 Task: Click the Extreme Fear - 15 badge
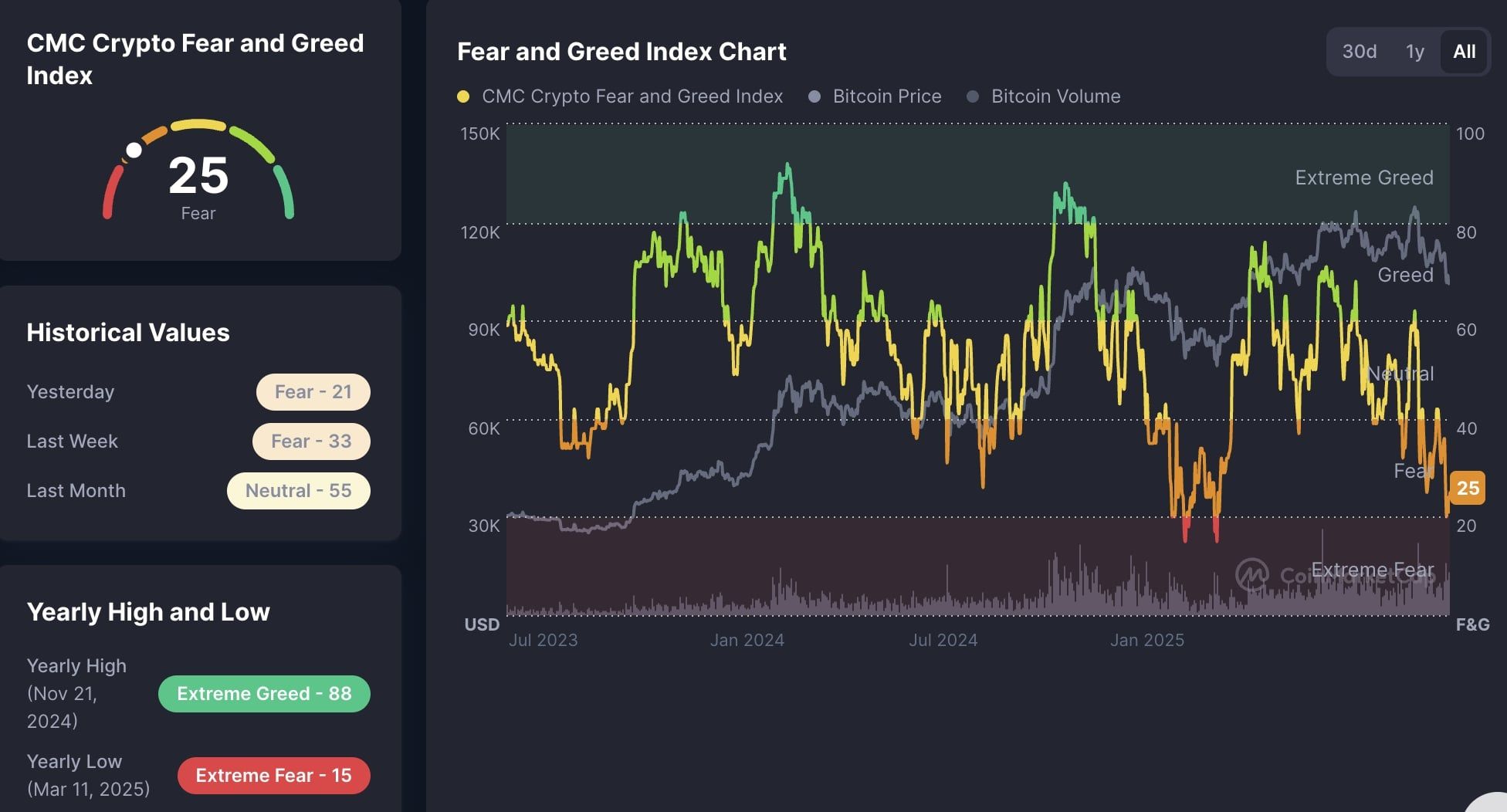pos(274,776)
